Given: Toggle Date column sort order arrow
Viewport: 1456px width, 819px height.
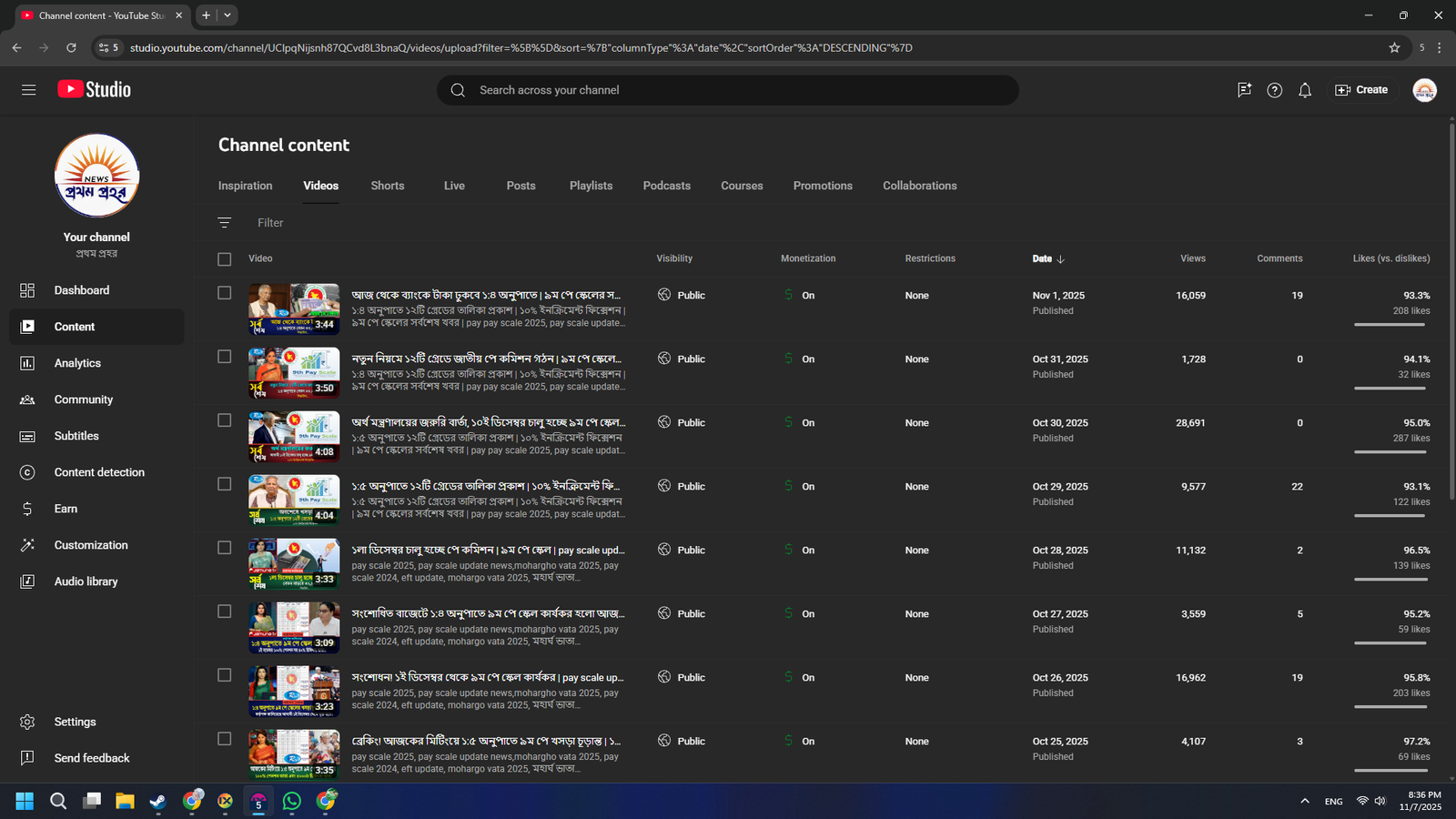Looking at the screenshot, I should [x=1061, y=259].
